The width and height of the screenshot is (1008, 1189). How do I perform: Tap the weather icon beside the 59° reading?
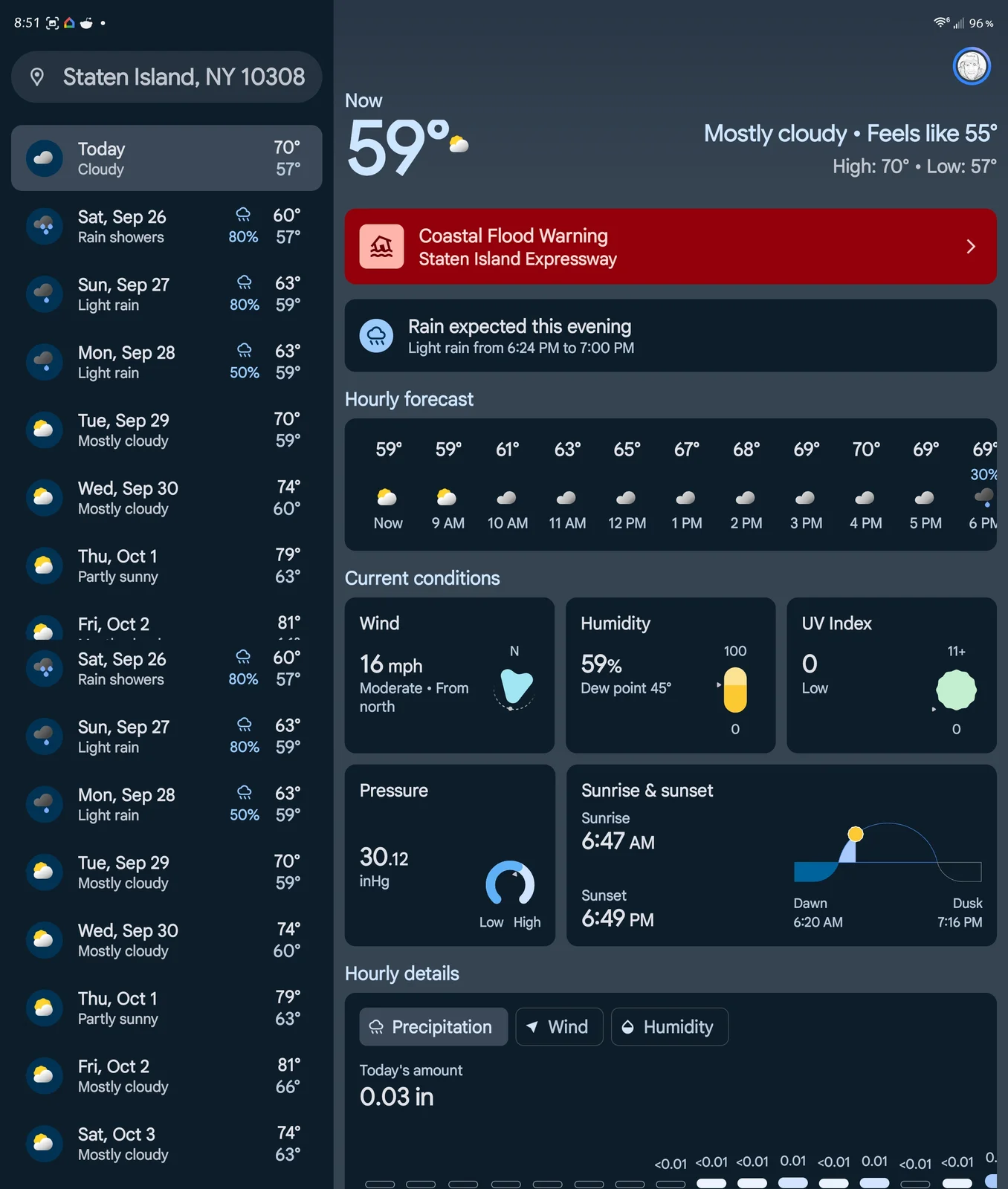point(459,143)
